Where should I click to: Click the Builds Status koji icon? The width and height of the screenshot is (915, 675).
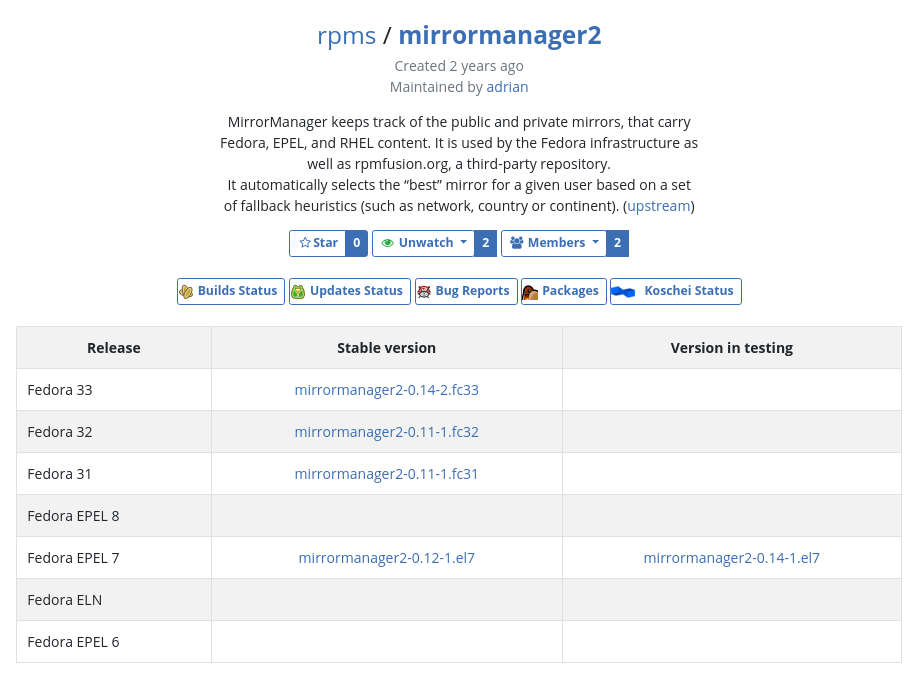click(x=186, y=292)
